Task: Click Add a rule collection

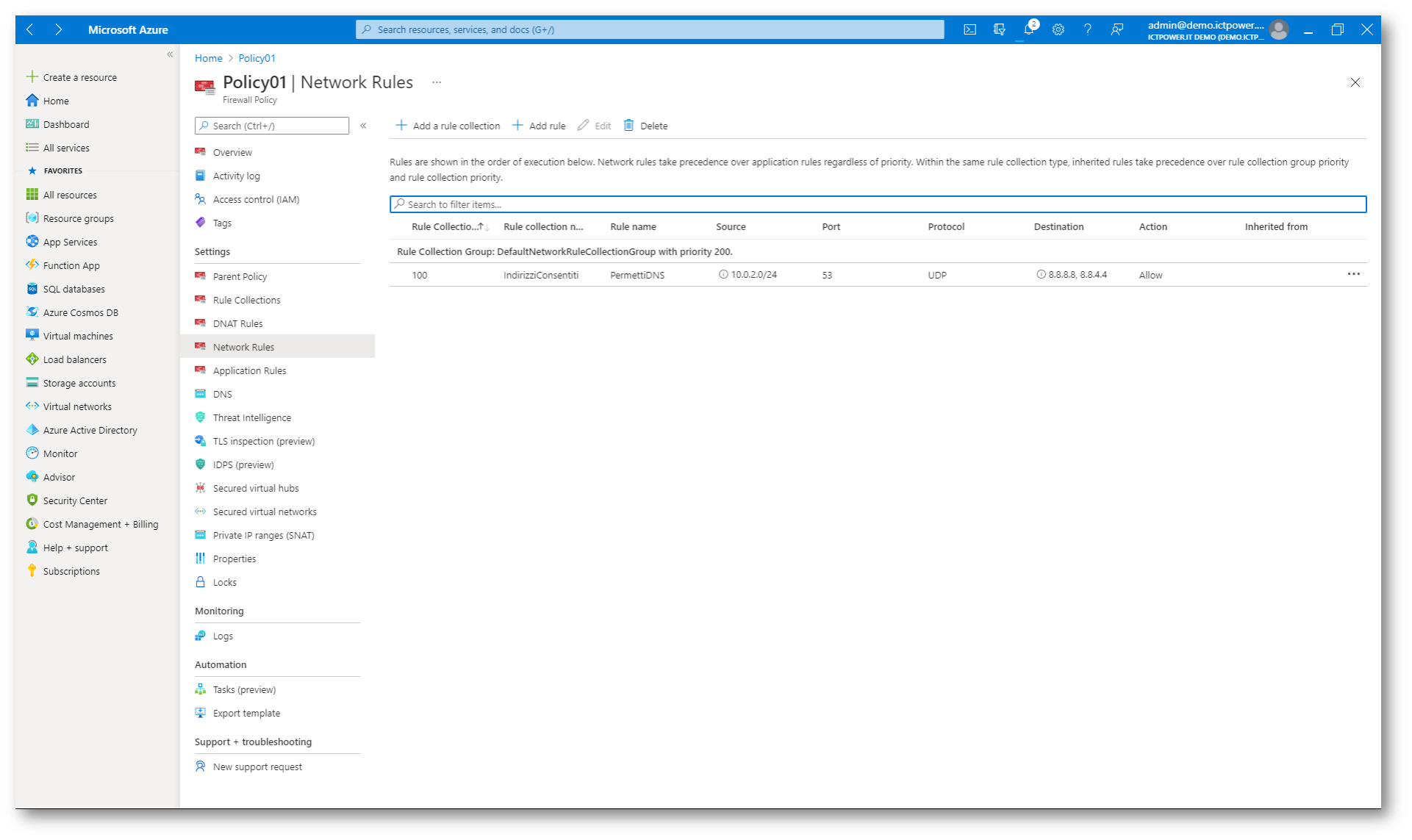Action: click(448, 126)
